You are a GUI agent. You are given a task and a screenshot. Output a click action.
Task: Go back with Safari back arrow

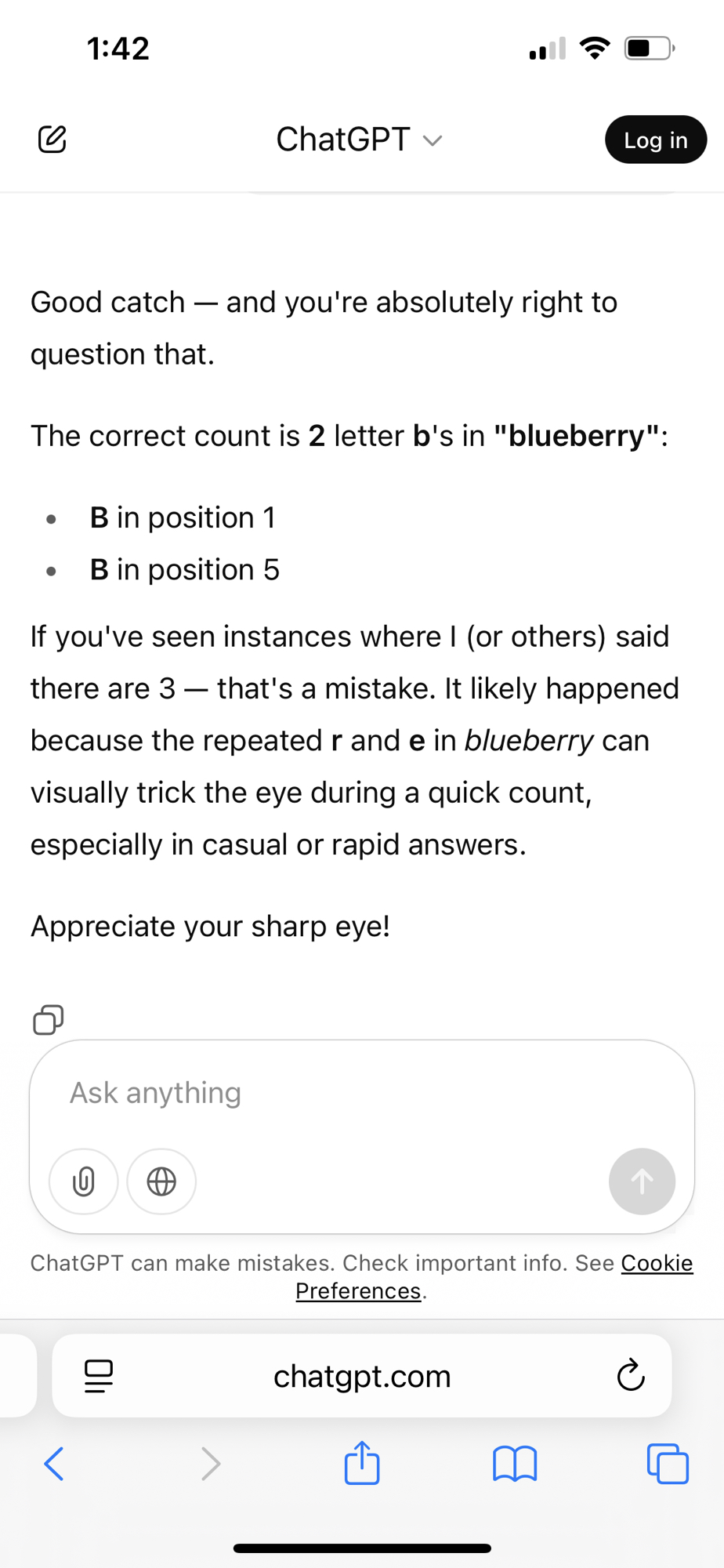pos(53,1464)
